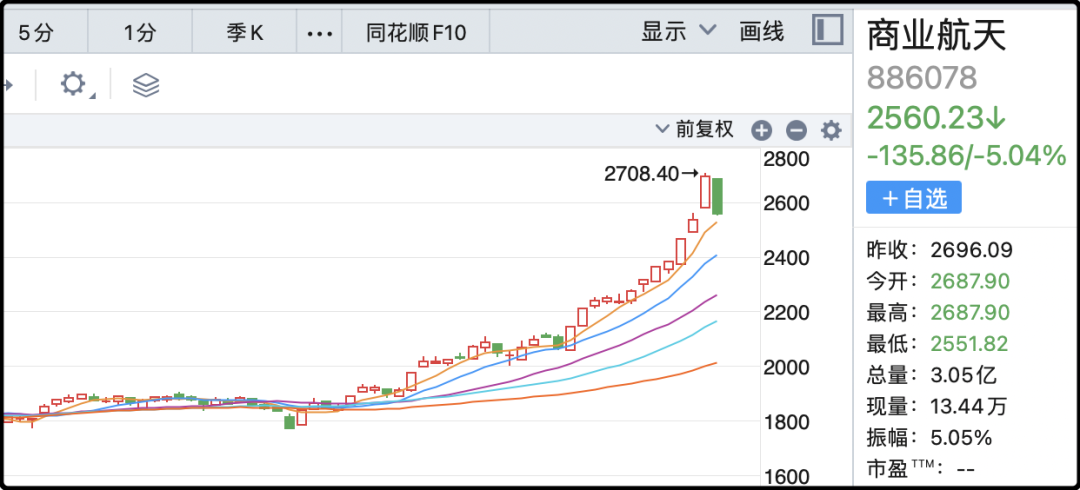Viewport: 1080px width, 490px height.
Task: Switch to the 1分 period tab
Action: pyautogui.click(x=141, y=32)
